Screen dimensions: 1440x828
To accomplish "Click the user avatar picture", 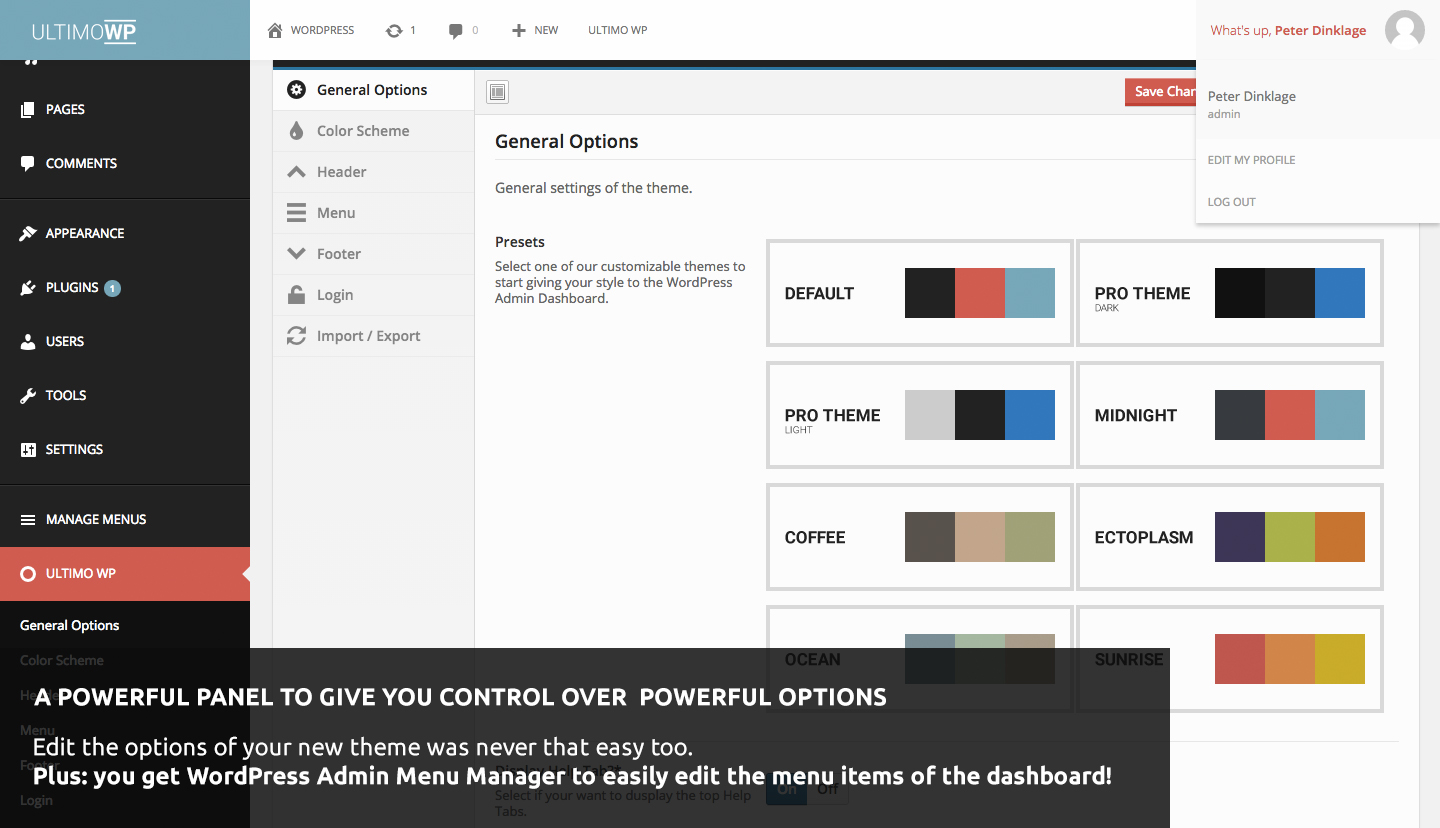I will 1404,30.
